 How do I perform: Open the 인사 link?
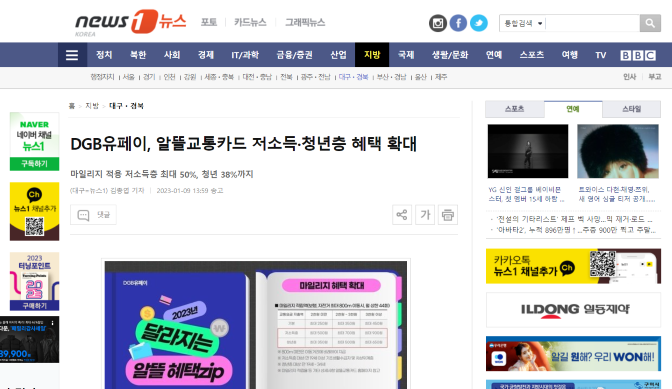[629, 77]
